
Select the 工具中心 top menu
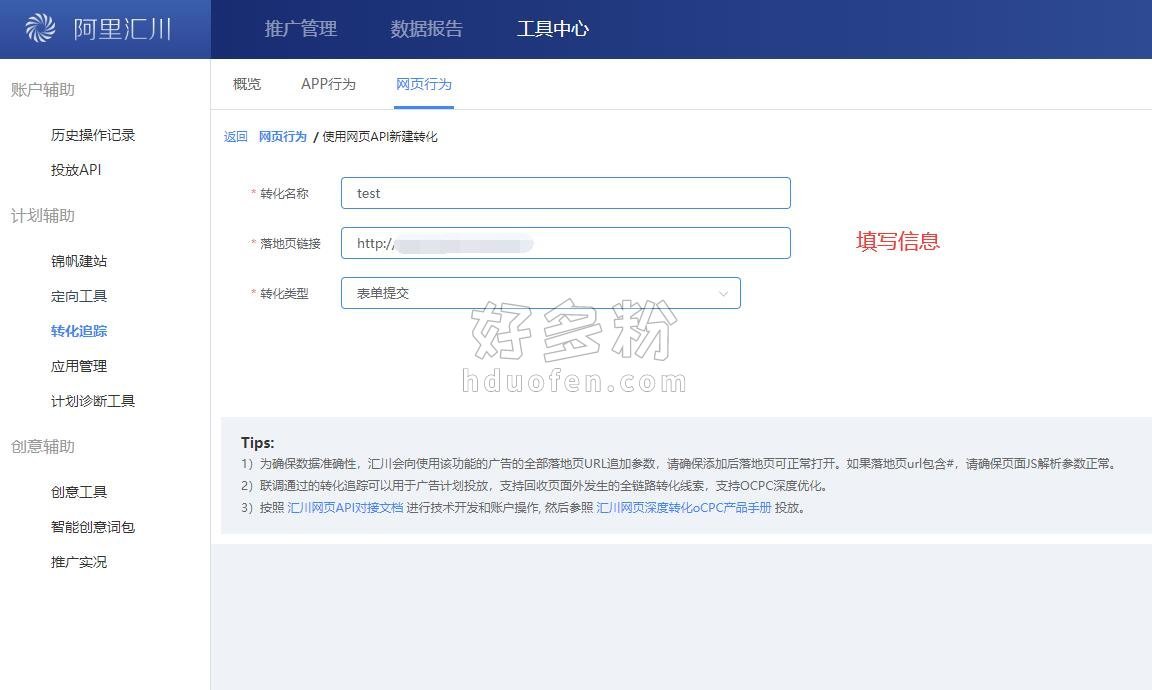pyautogui.click(x=552, y=29)
